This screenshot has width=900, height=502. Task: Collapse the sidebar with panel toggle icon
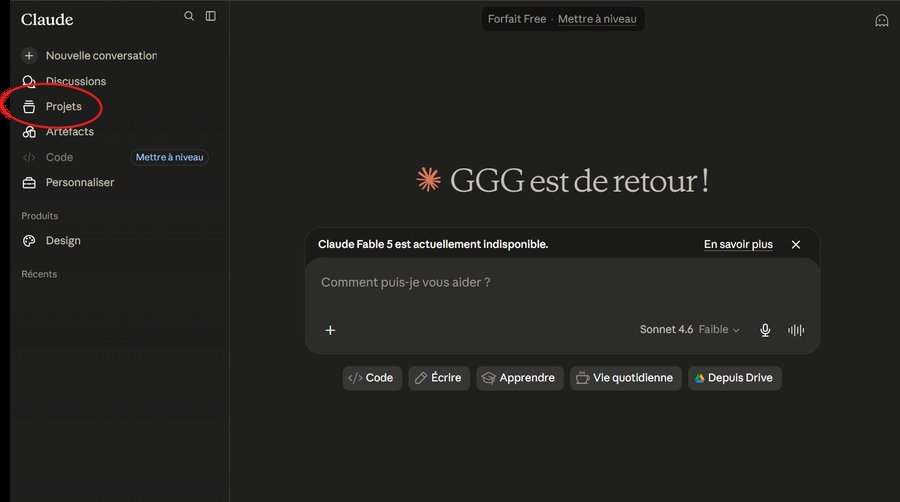tap(211, 16)
